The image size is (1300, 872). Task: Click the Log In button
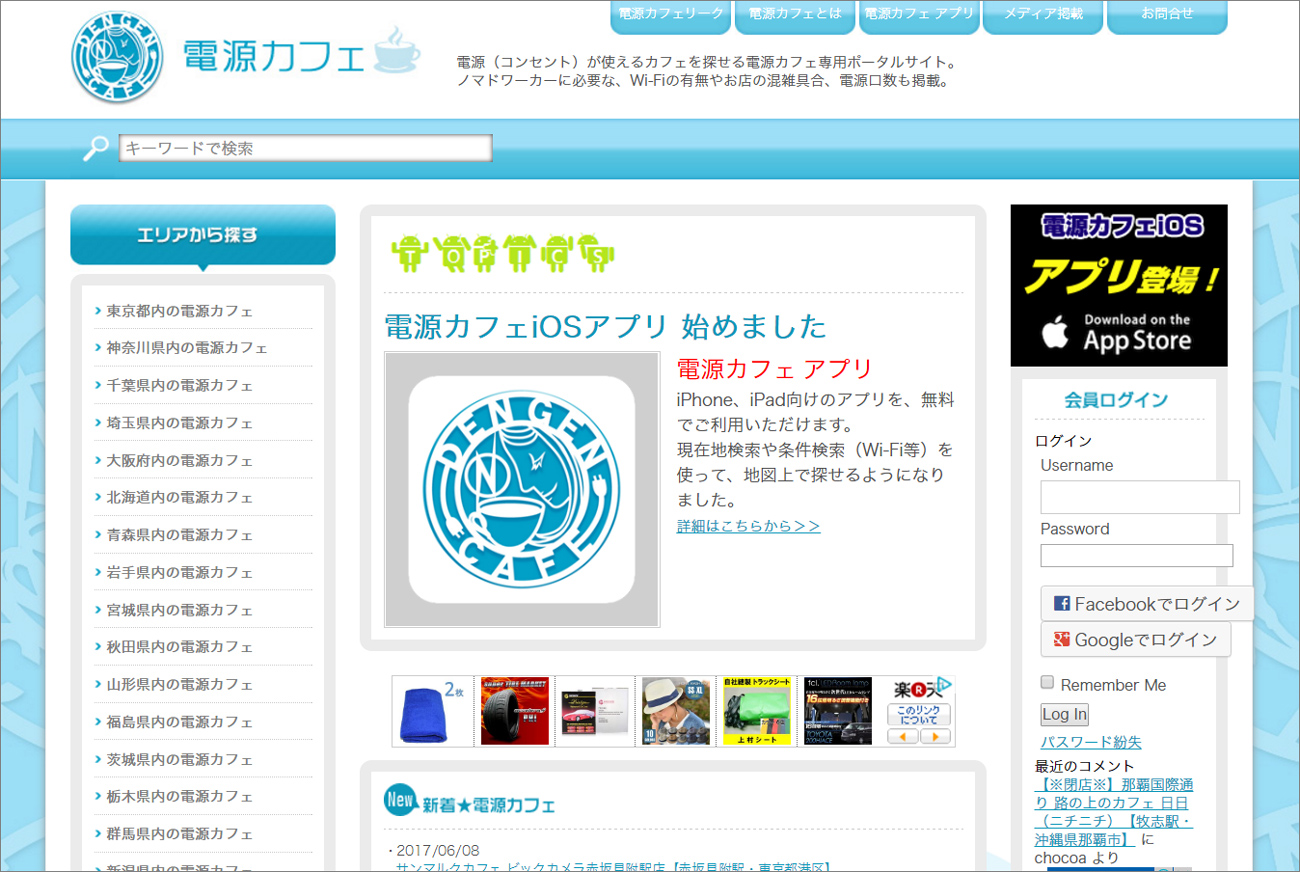pyautogui.click(x=1064, y=714)
